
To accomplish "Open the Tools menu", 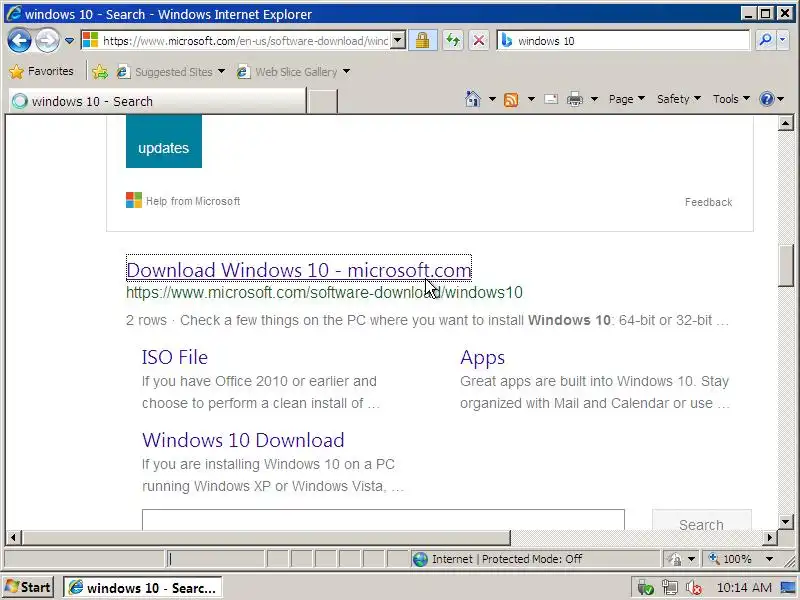I will click(731, 99).
